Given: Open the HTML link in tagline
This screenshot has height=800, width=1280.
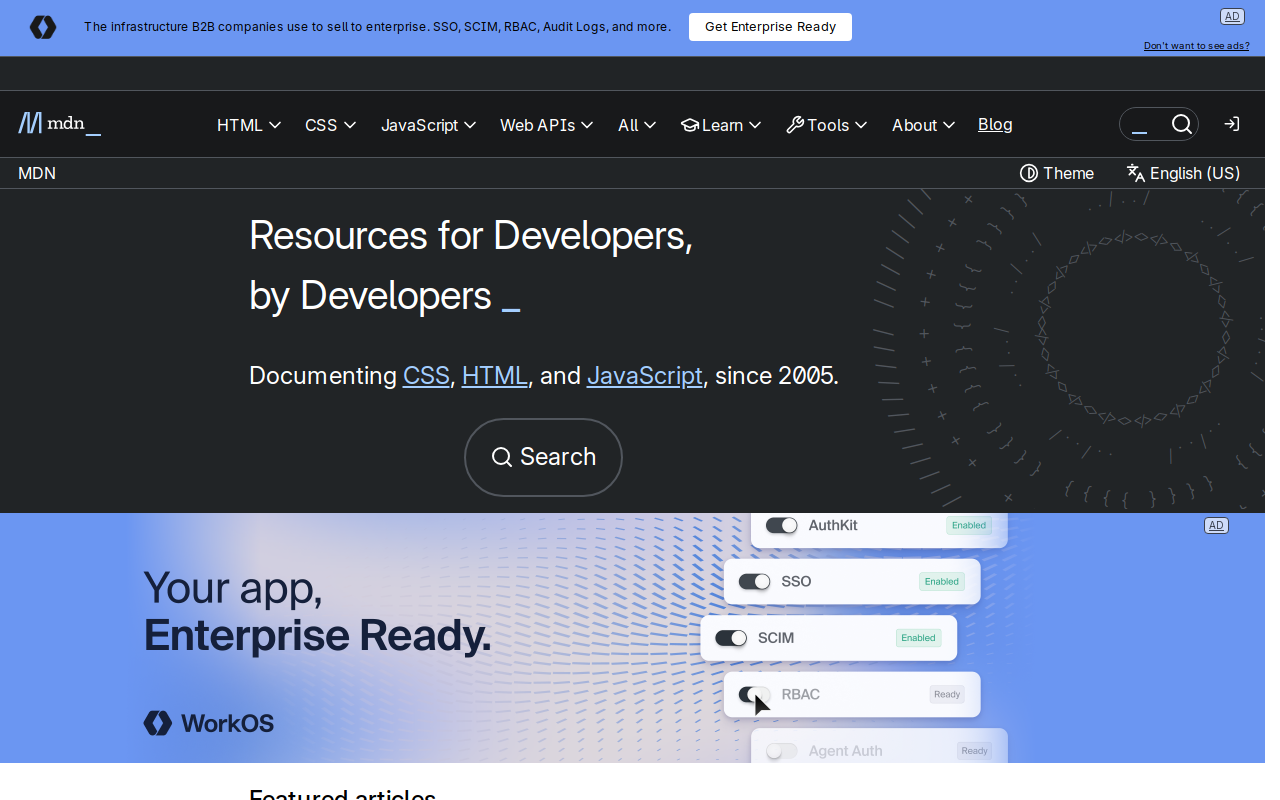Looking at the screenshot, I should [x=495, y=376].
